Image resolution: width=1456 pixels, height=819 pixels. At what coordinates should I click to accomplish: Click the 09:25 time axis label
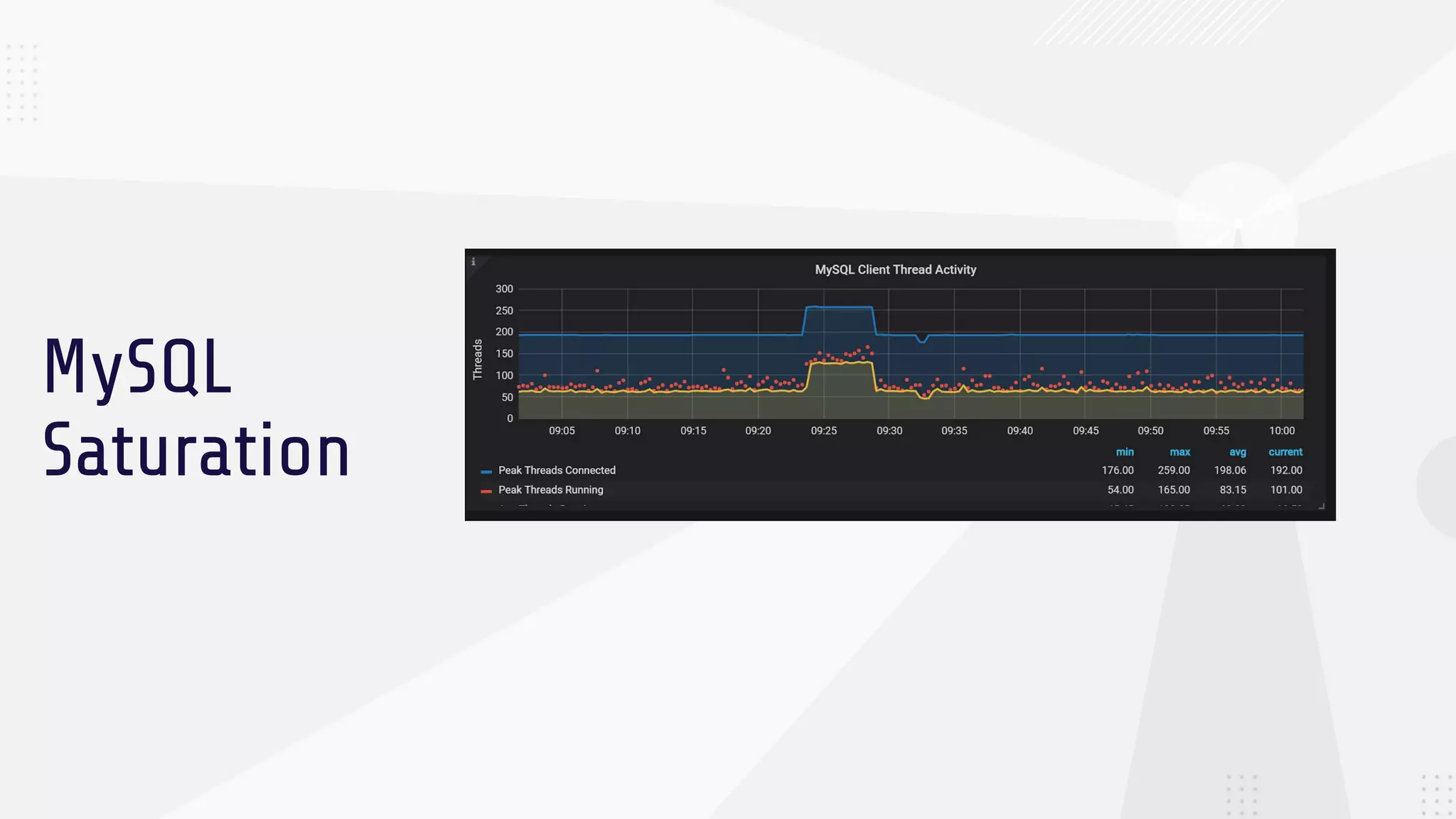click(824, 431)
